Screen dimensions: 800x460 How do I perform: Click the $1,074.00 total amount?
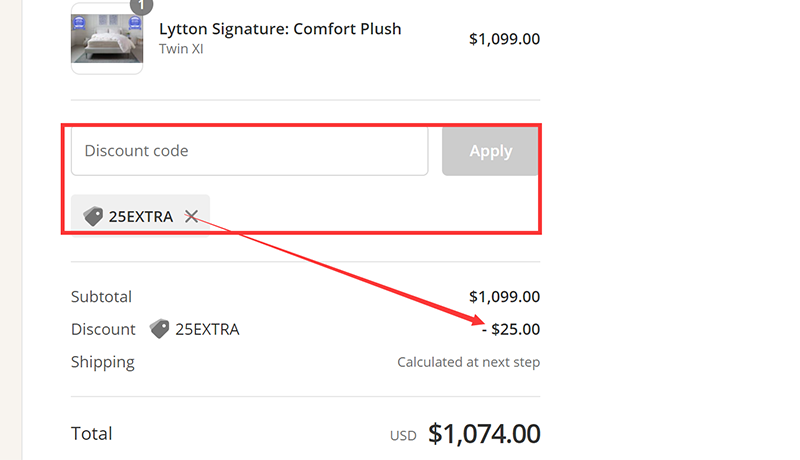(x=484, y=434)
